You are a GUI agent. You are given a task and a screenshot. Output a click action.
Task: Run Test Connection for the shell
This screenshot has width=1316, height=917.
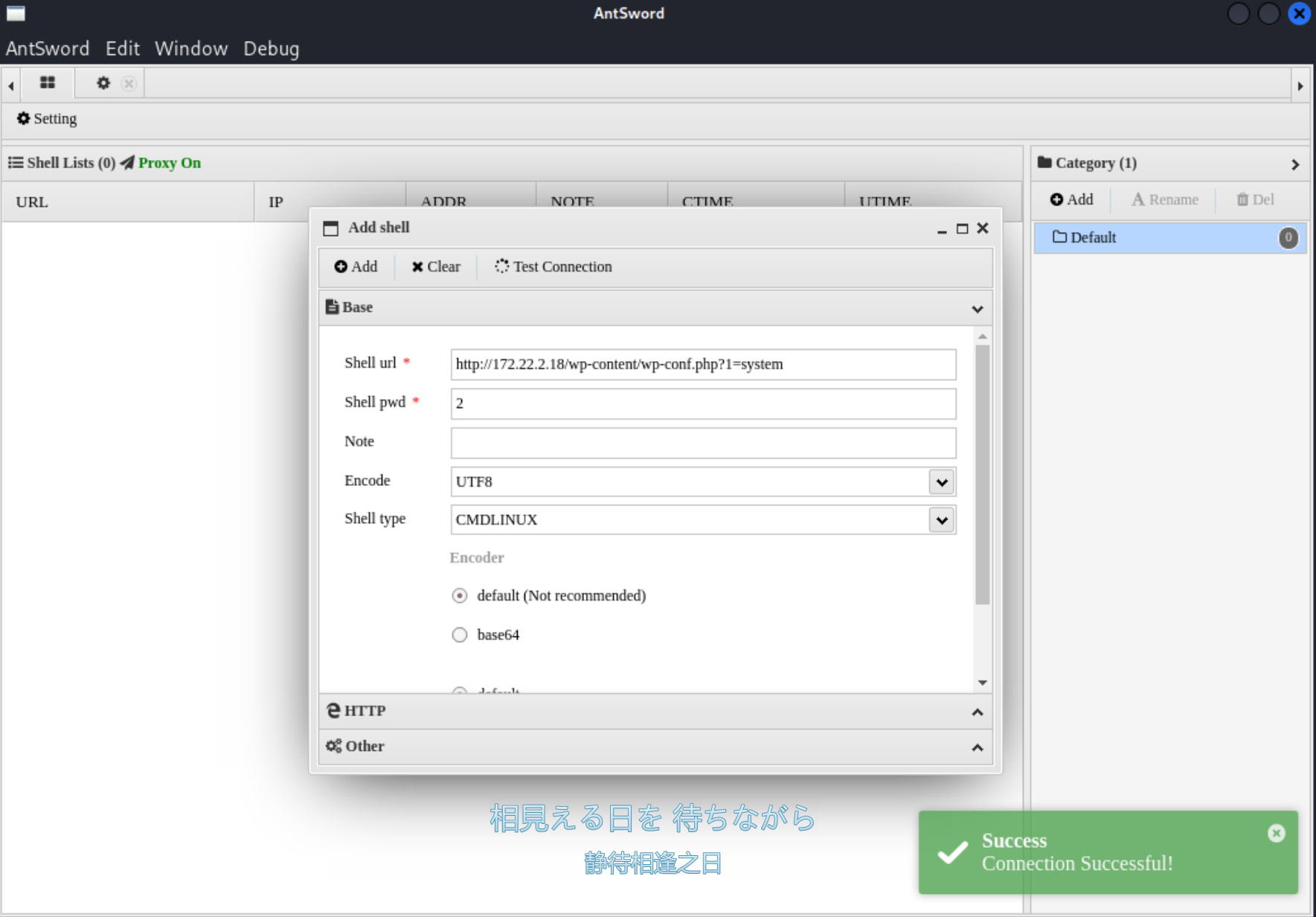tap(553, 266)
